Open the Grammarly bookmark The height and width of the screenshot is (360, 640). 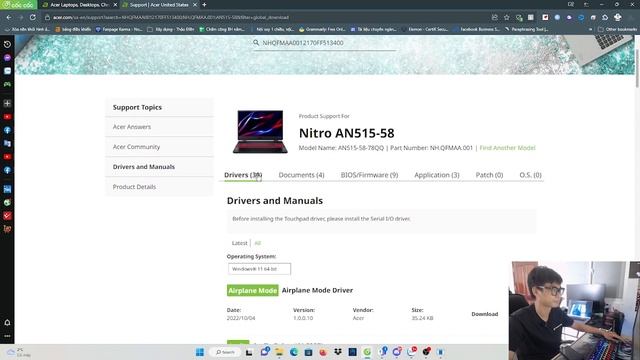click(322, 29)
